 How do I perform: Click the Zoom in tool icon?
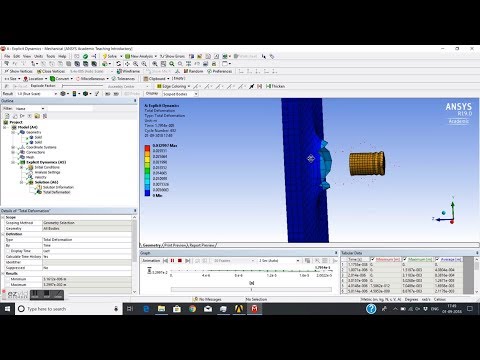(136, 64)
